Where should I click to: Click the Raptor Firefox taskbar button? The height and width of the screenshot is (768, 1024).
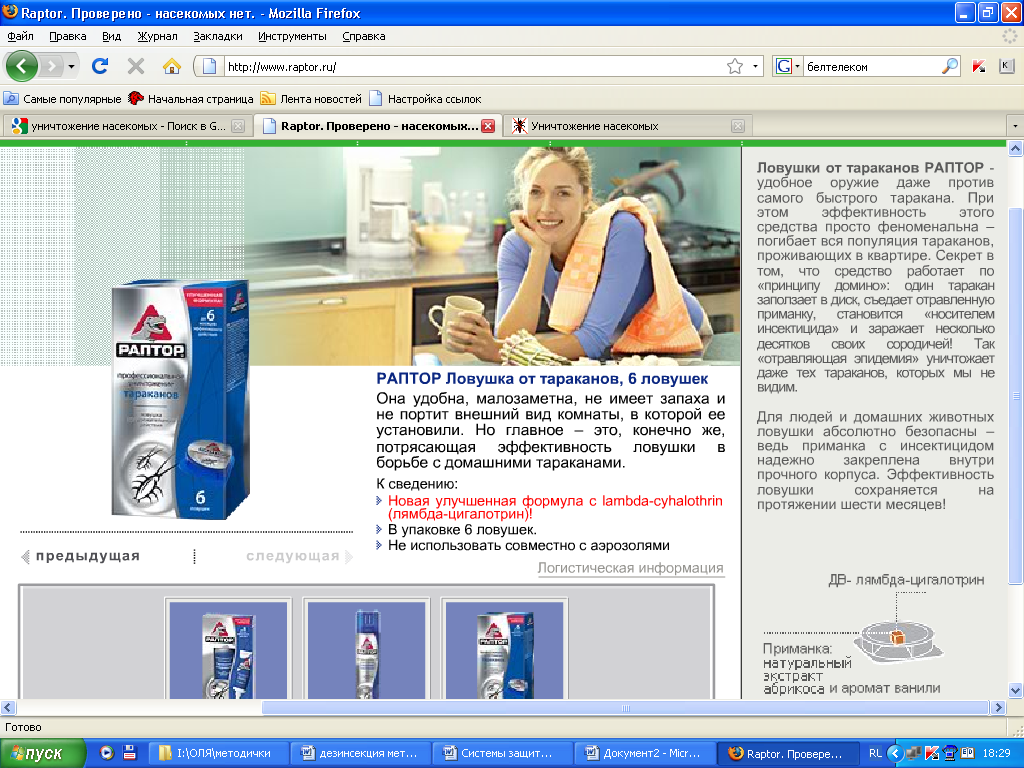(x=786, y=753)
